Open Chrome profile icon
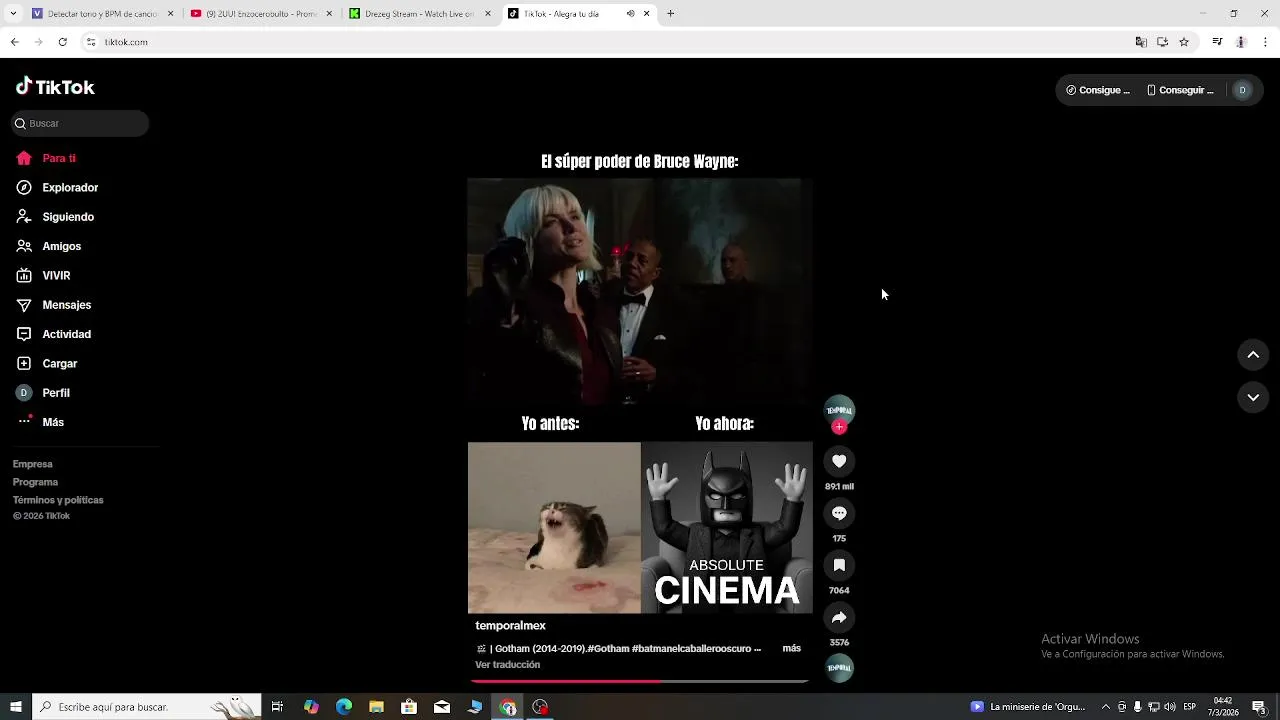 1241,42
